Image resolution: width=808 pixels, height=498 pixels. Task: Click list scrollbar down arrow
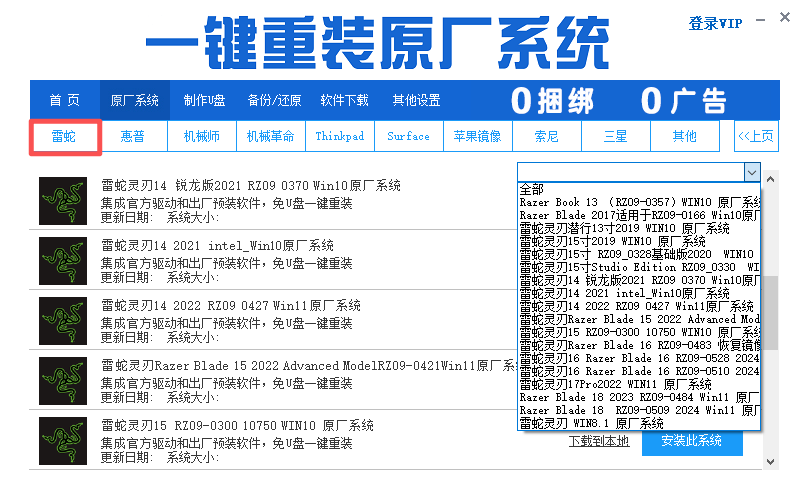[770, 462]
